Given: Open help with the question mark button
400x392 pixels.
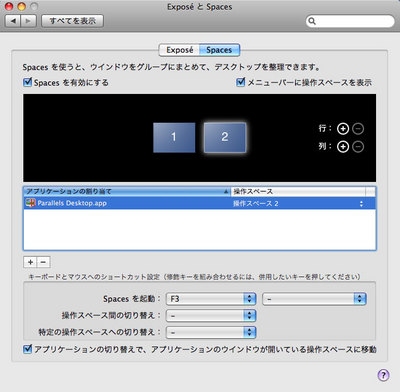Looking at the screenshot, I should click(383, 375).
